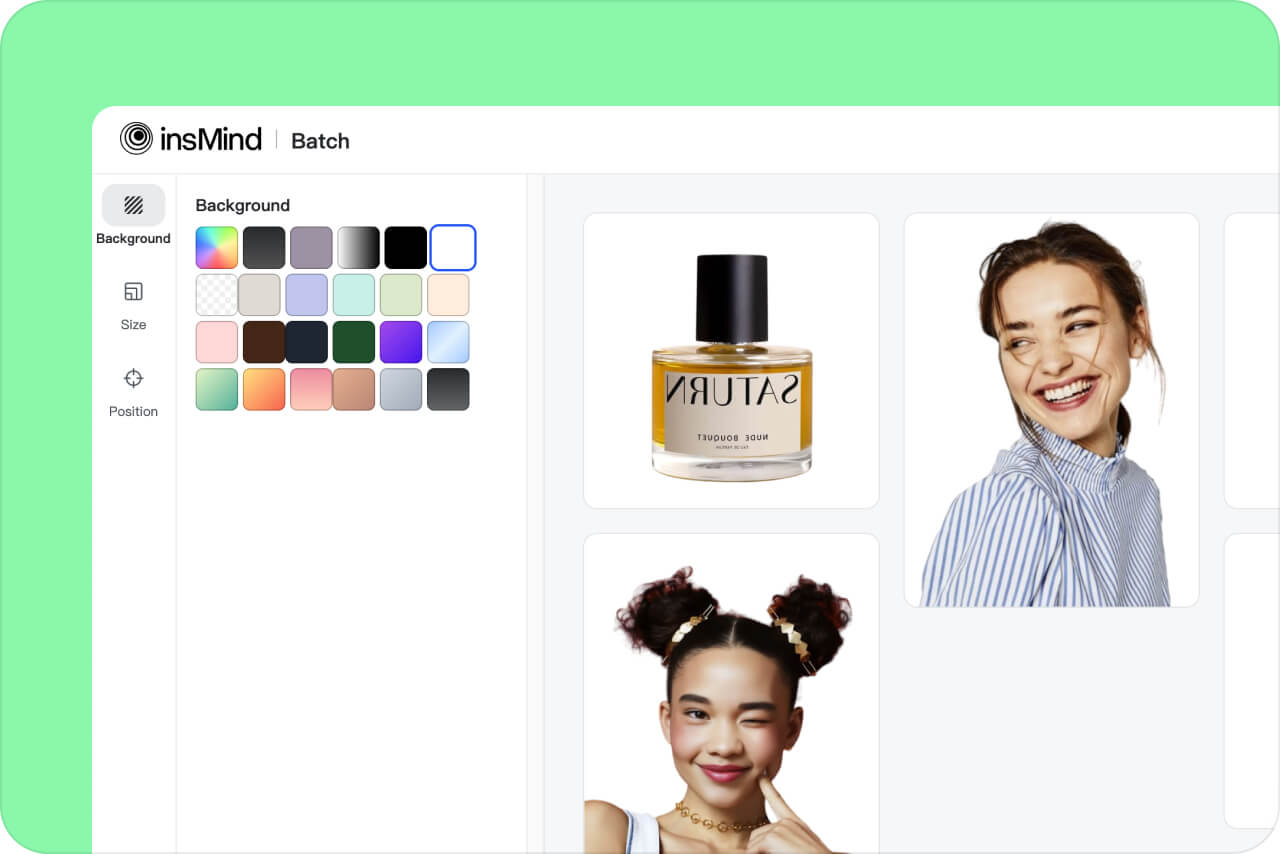The image size is (1280, 854).
Task: Select the light pink swatch
Action: tap(217, 342)
